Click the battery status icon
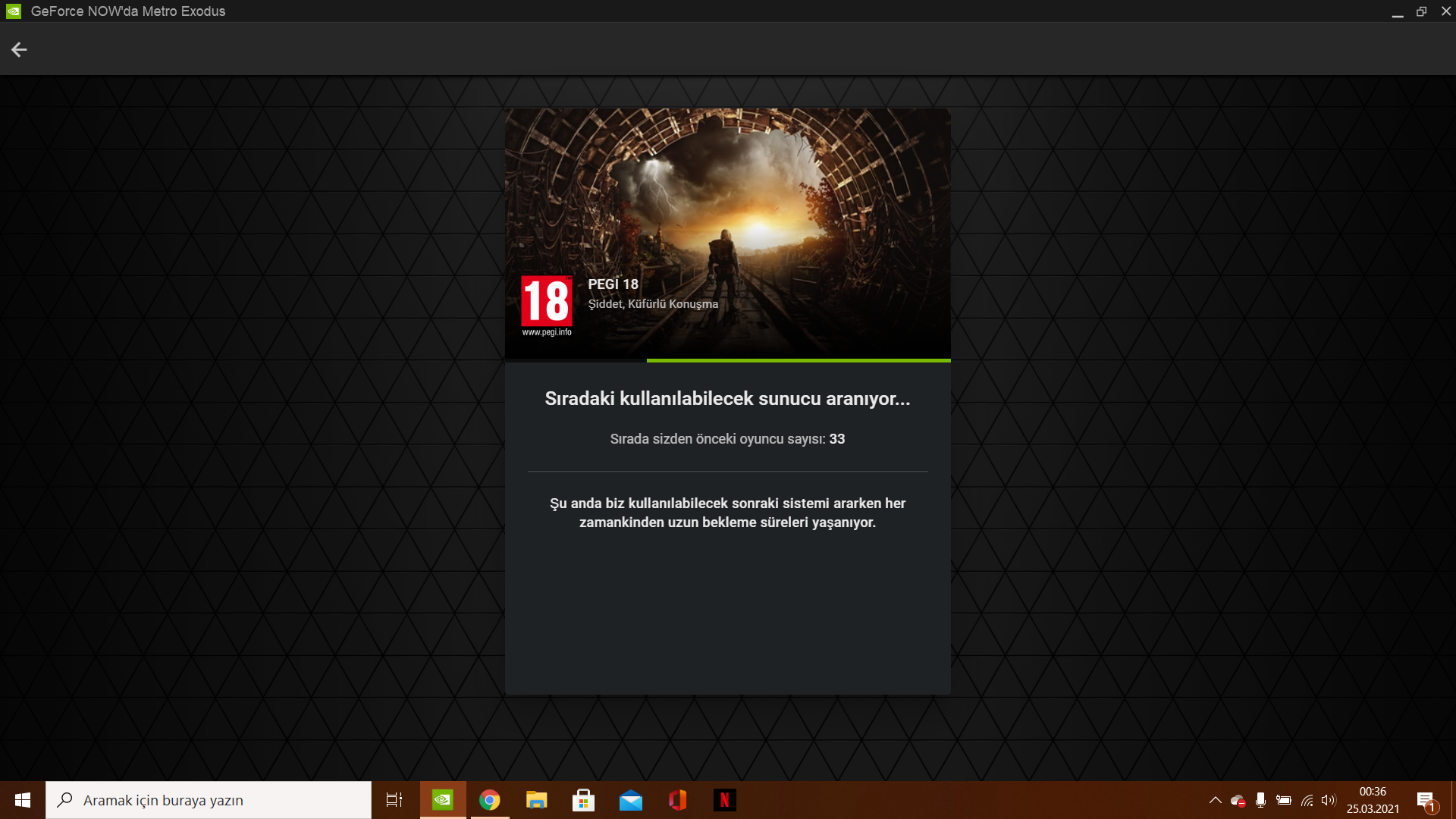Viewport: 1456px width, 819px height. (1283, 800)
